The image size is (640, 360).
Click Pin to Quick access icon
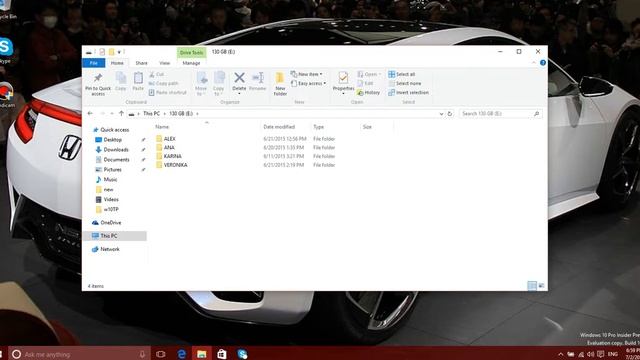[98, 78]
